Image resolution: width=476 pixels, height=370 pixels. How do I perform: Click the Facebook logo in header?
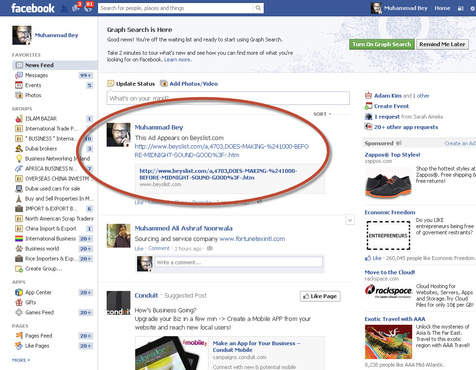click(33, 8)
